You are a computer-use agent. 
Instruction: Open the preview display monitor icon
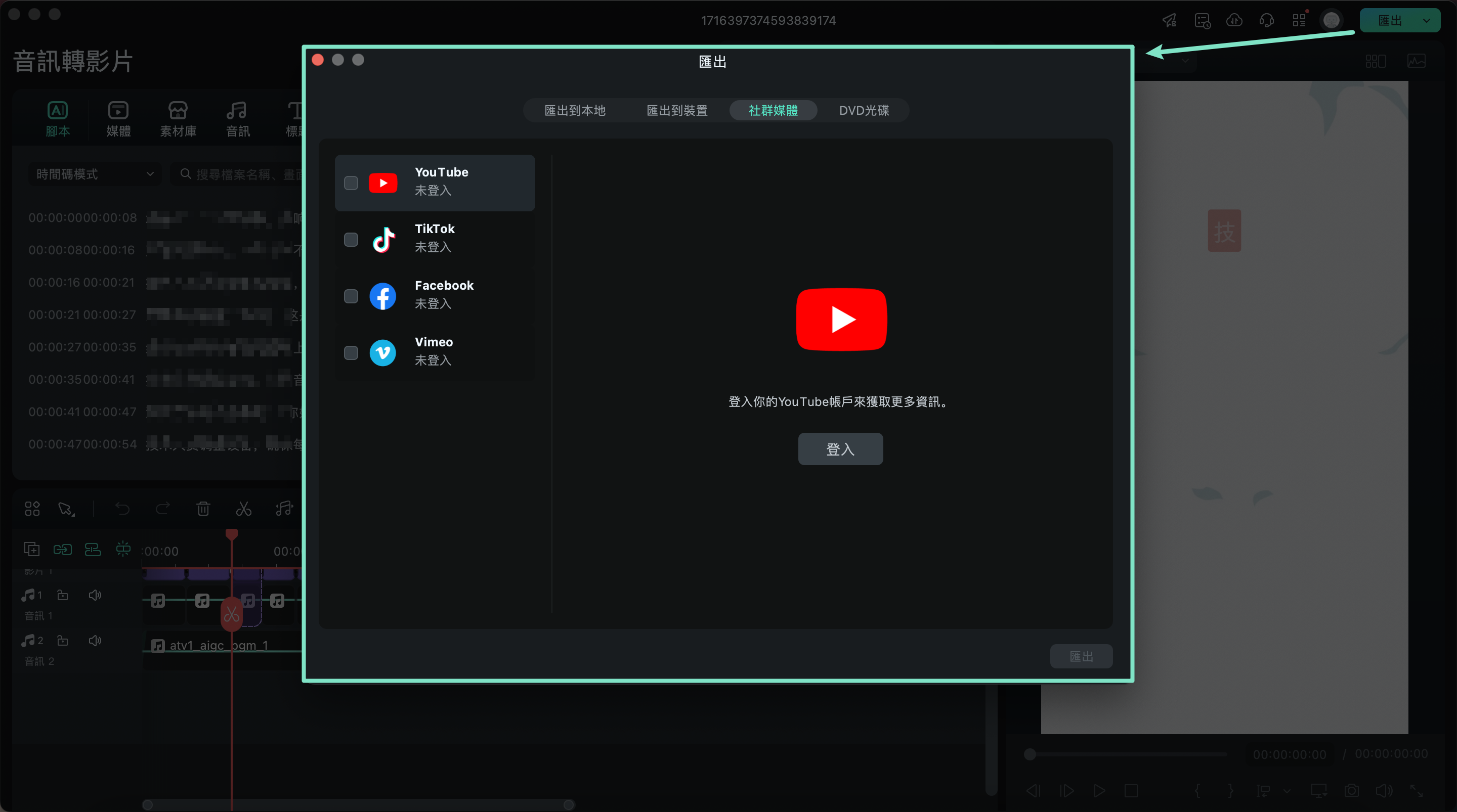(x=1319, y=791)
